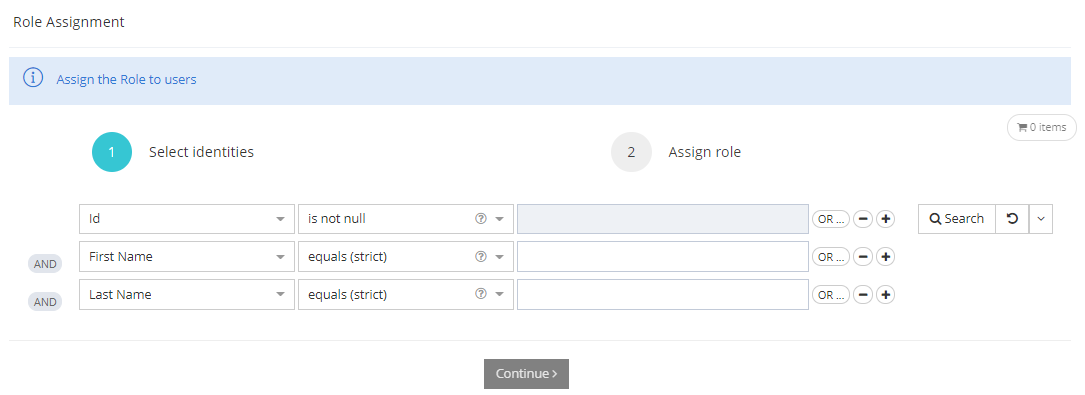Add a row after Last Name filter
The width and height of the screenshot is (1085, 395).
click(x=885, y=295)
